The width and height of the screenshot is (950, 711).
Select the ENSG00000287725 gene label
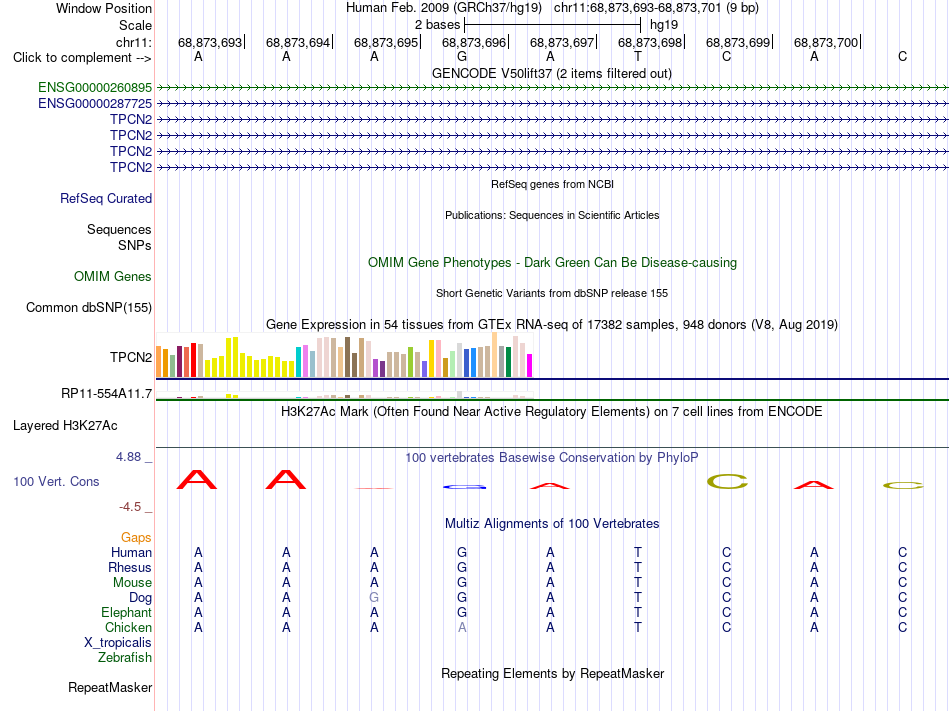[x=95, y=104]
